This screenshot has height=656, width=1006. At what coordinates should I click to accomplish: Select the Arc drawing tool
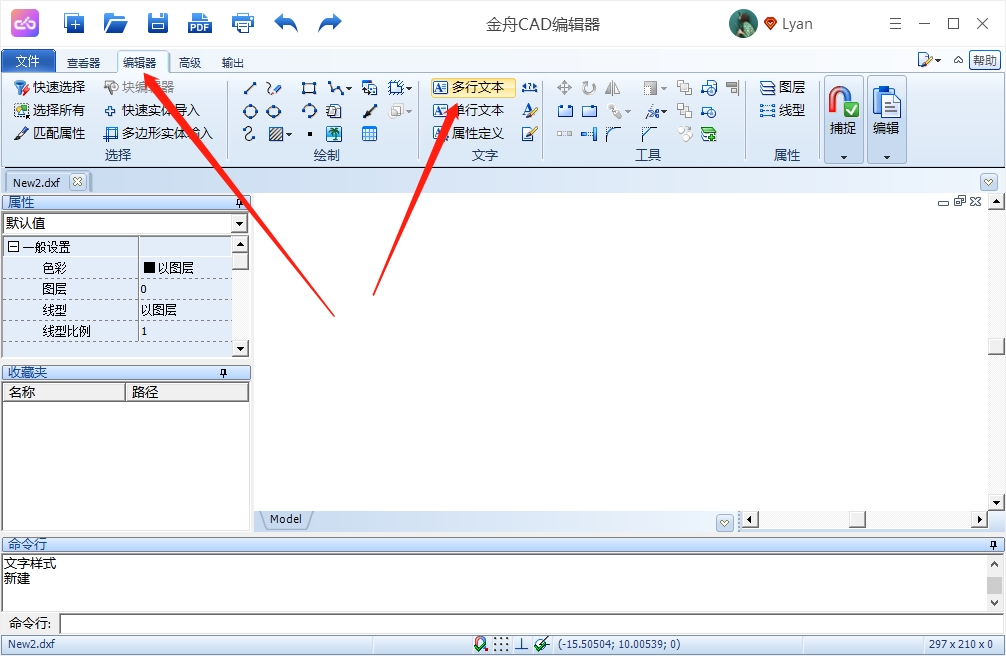coord(309,111)
